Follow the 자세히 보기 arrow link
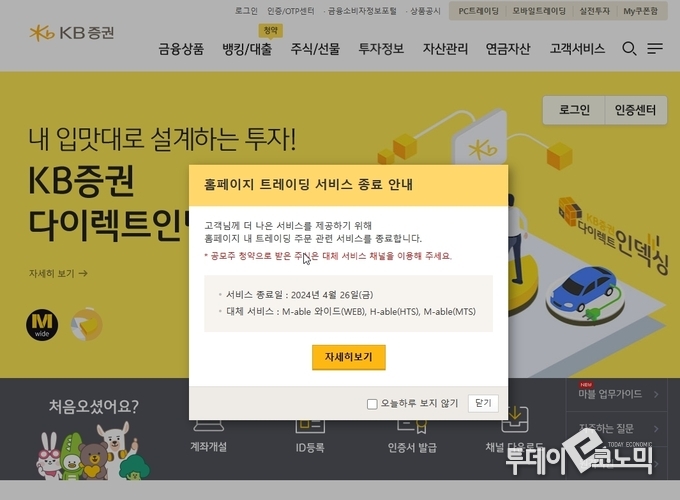The width and height of the screenshot is (680, 500). (58, 274)
